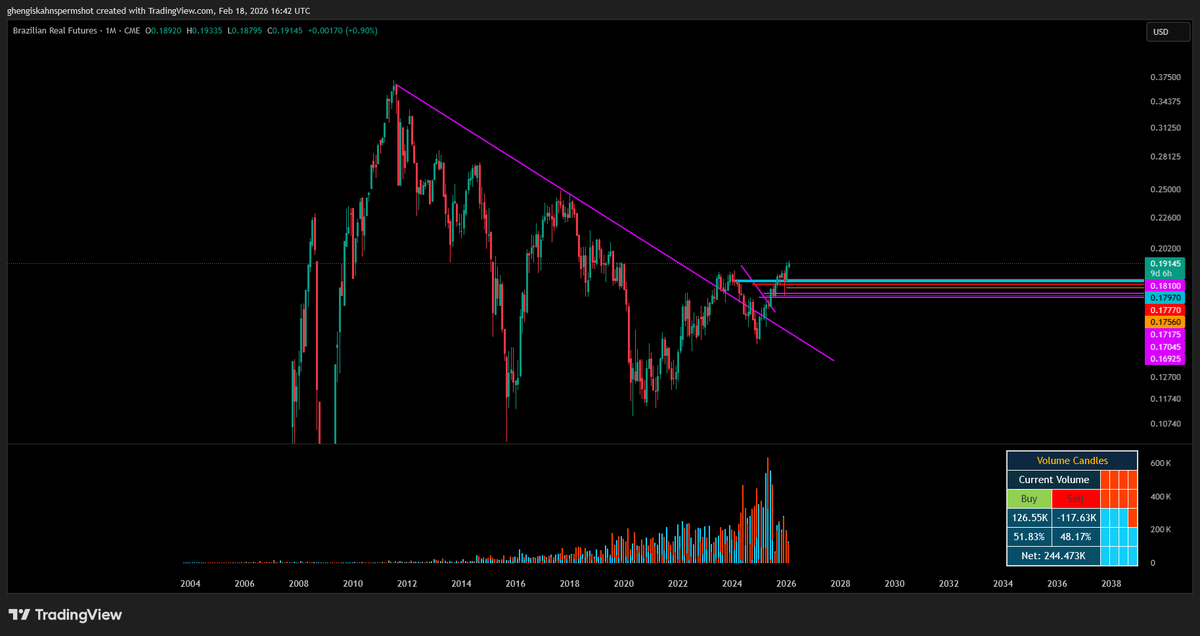Click the USD currency button
This screenshot has height=636, width=1200.
[1167, 32]
